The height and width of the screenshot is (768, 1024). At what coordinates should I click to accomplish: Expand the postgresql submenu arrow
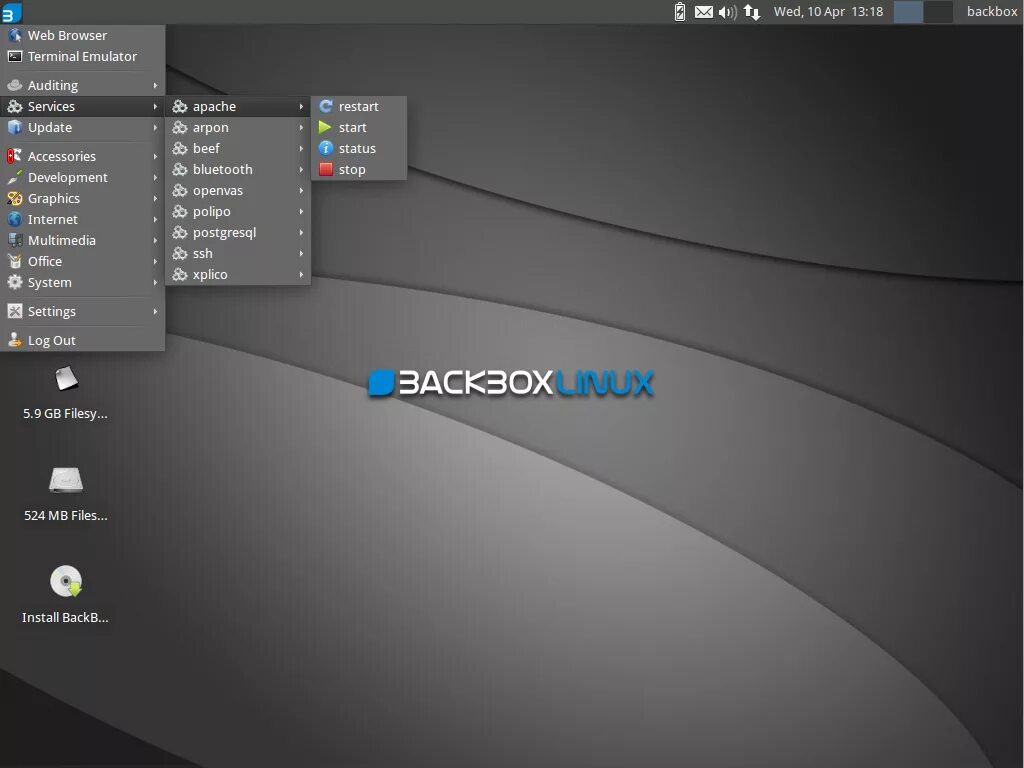[301, 232]
